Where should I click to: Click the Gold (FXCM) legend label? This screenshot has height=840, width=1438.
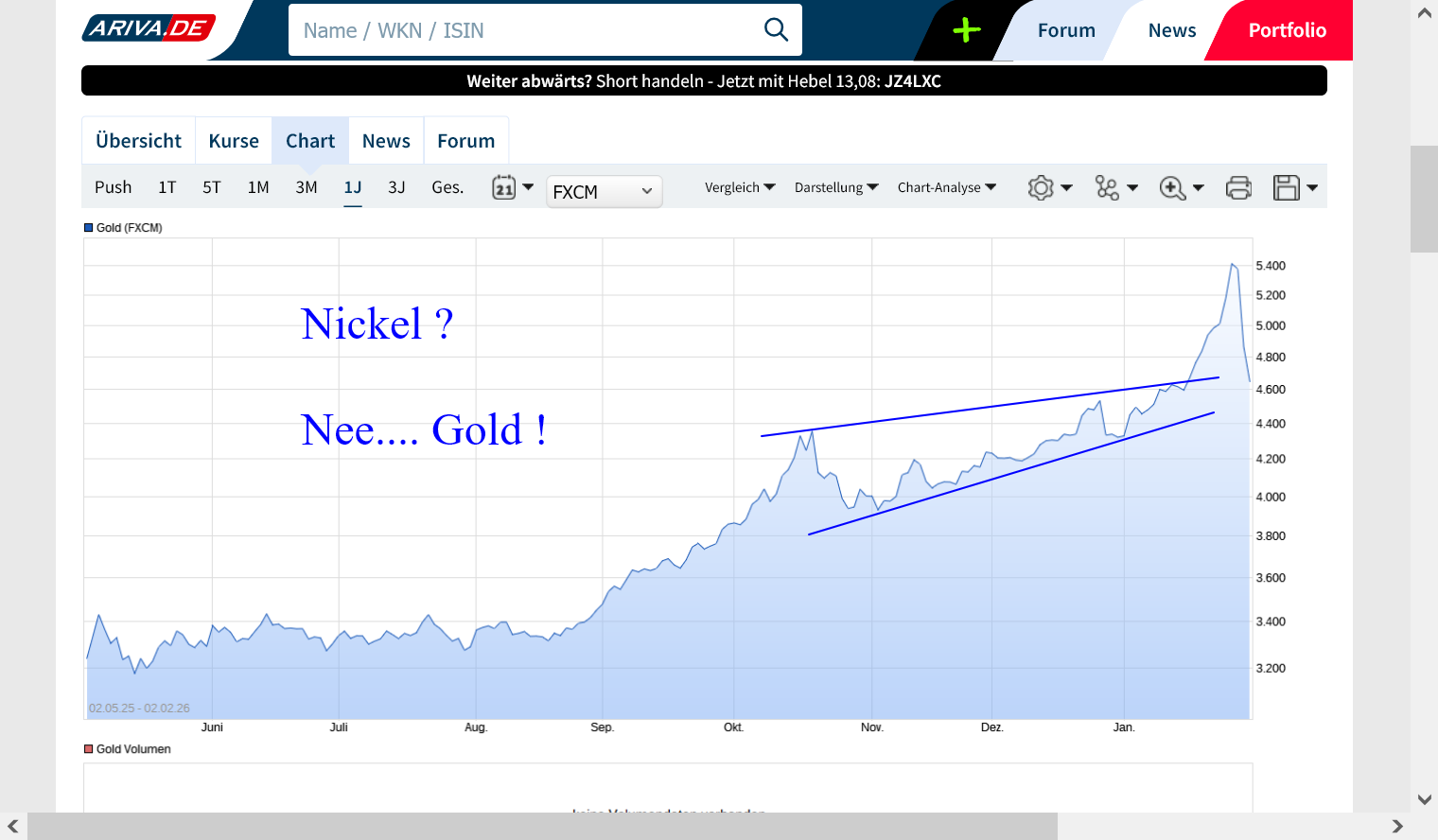point(130,228)
